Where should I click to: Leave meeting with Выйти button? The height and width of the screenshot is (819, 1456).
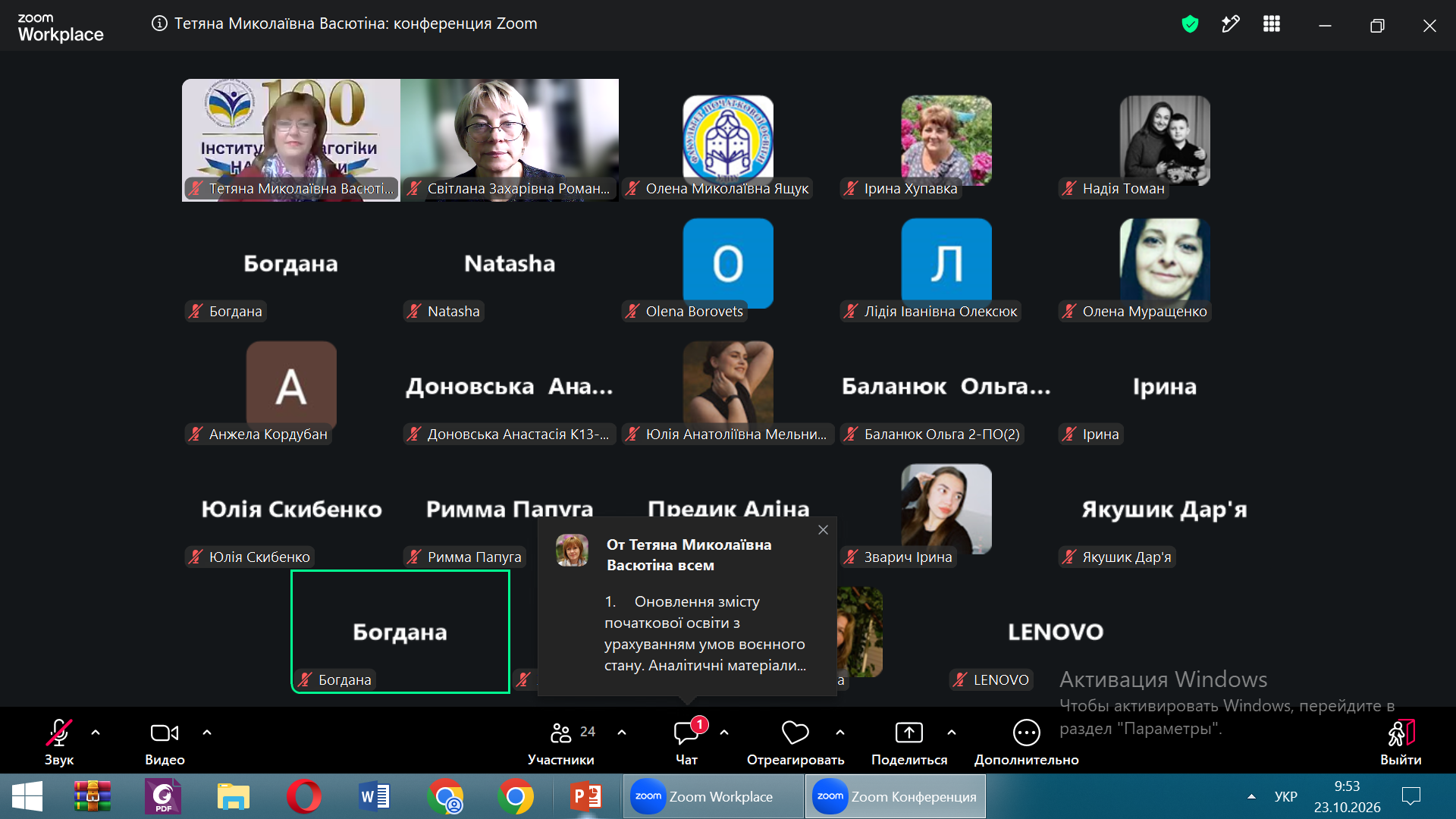pyautogui.click(x=1401, y=742)
